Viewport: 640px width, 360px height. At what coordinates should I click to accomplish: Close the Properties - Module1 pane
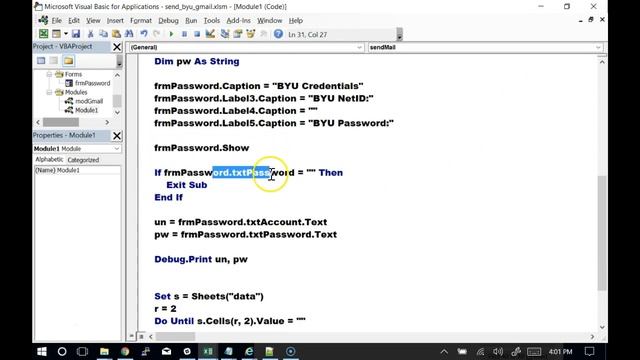117,136
